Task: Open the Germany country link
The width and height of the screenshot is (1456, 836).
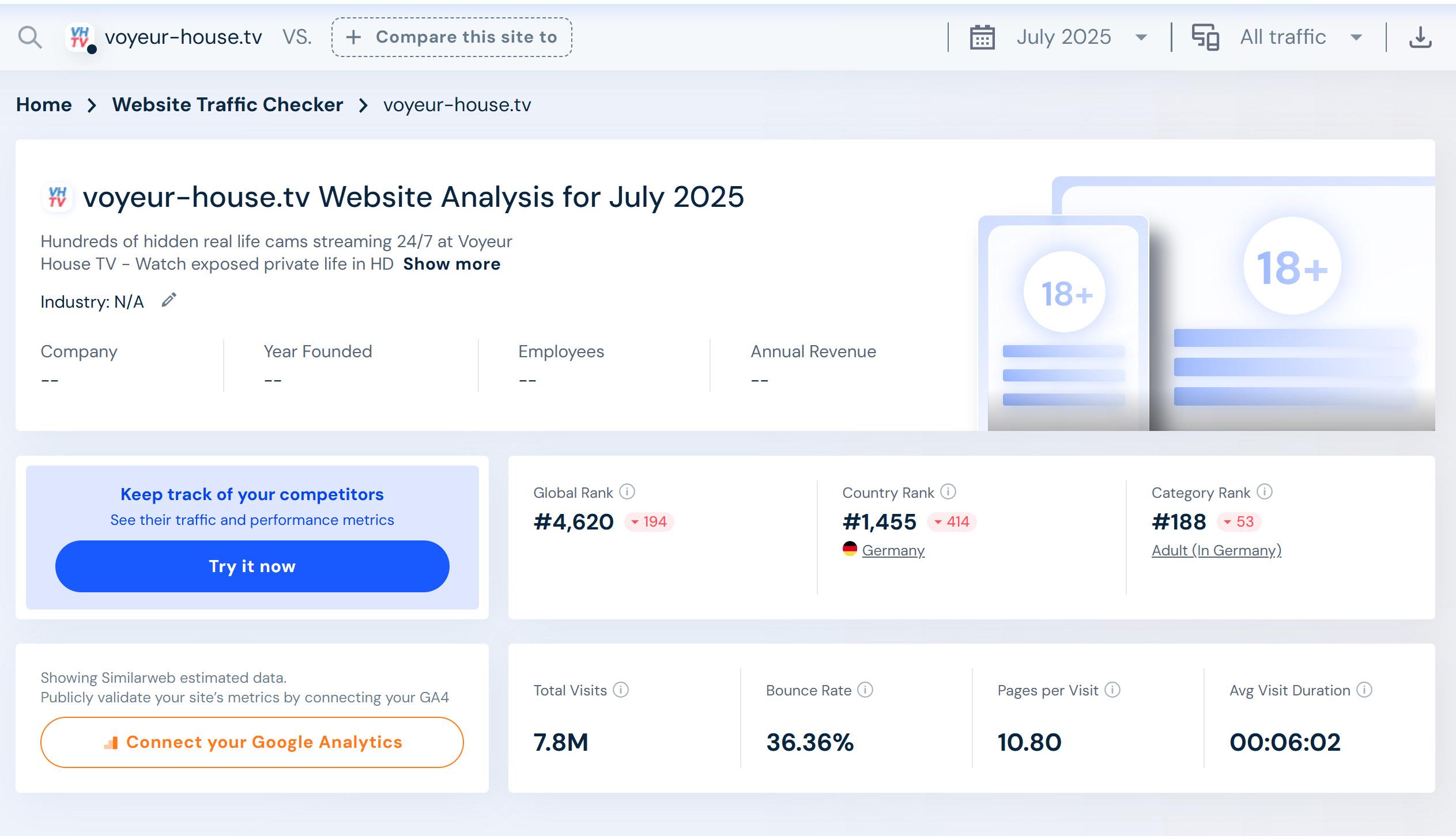Action: click(x=893, y=550)
